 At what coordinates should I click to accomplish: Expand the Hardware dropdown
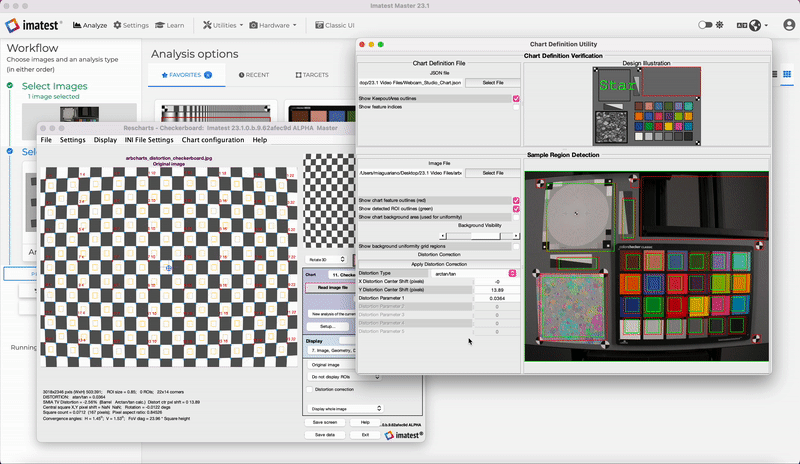[272, 25]
